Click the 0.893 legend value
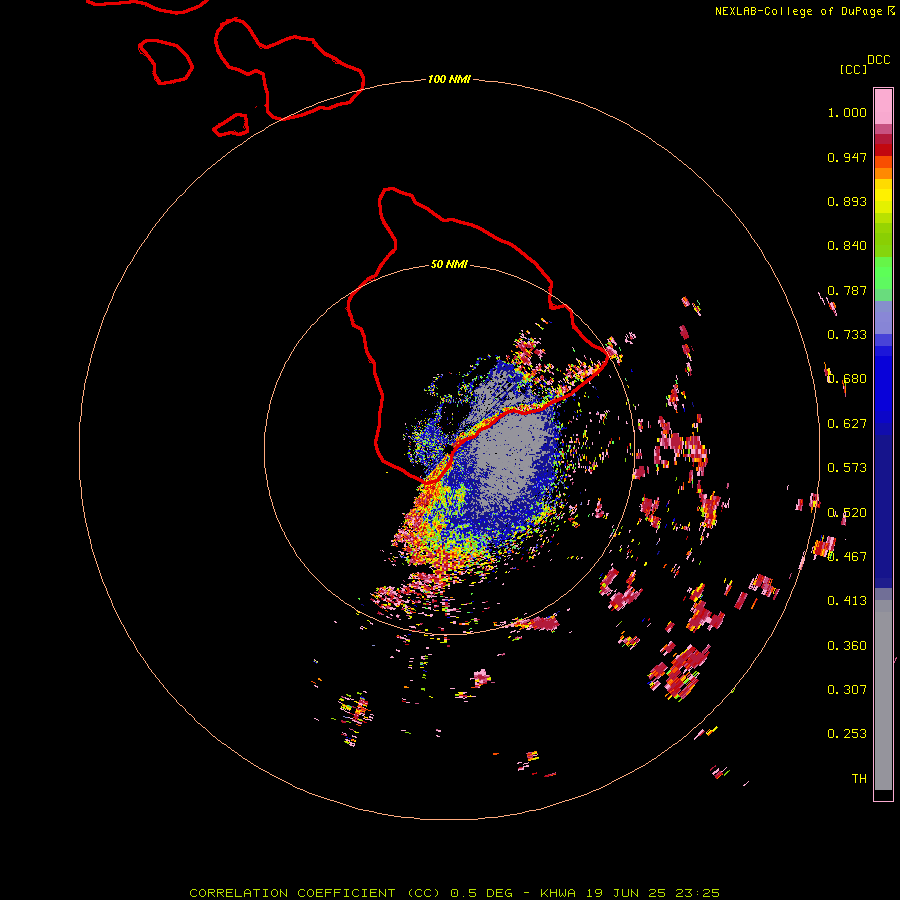Screen dimensions: 900x900 (847, 201)
